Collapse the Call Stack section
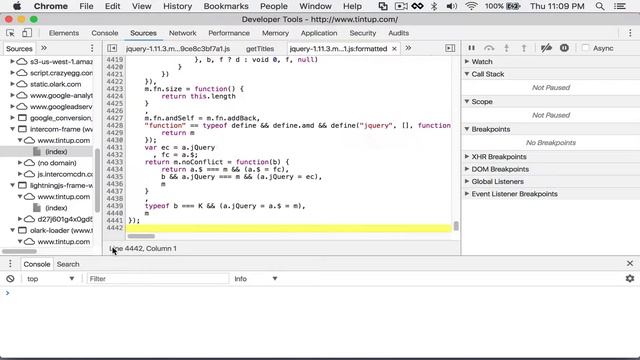The image size is (640, 360). [x=467, y=74]
